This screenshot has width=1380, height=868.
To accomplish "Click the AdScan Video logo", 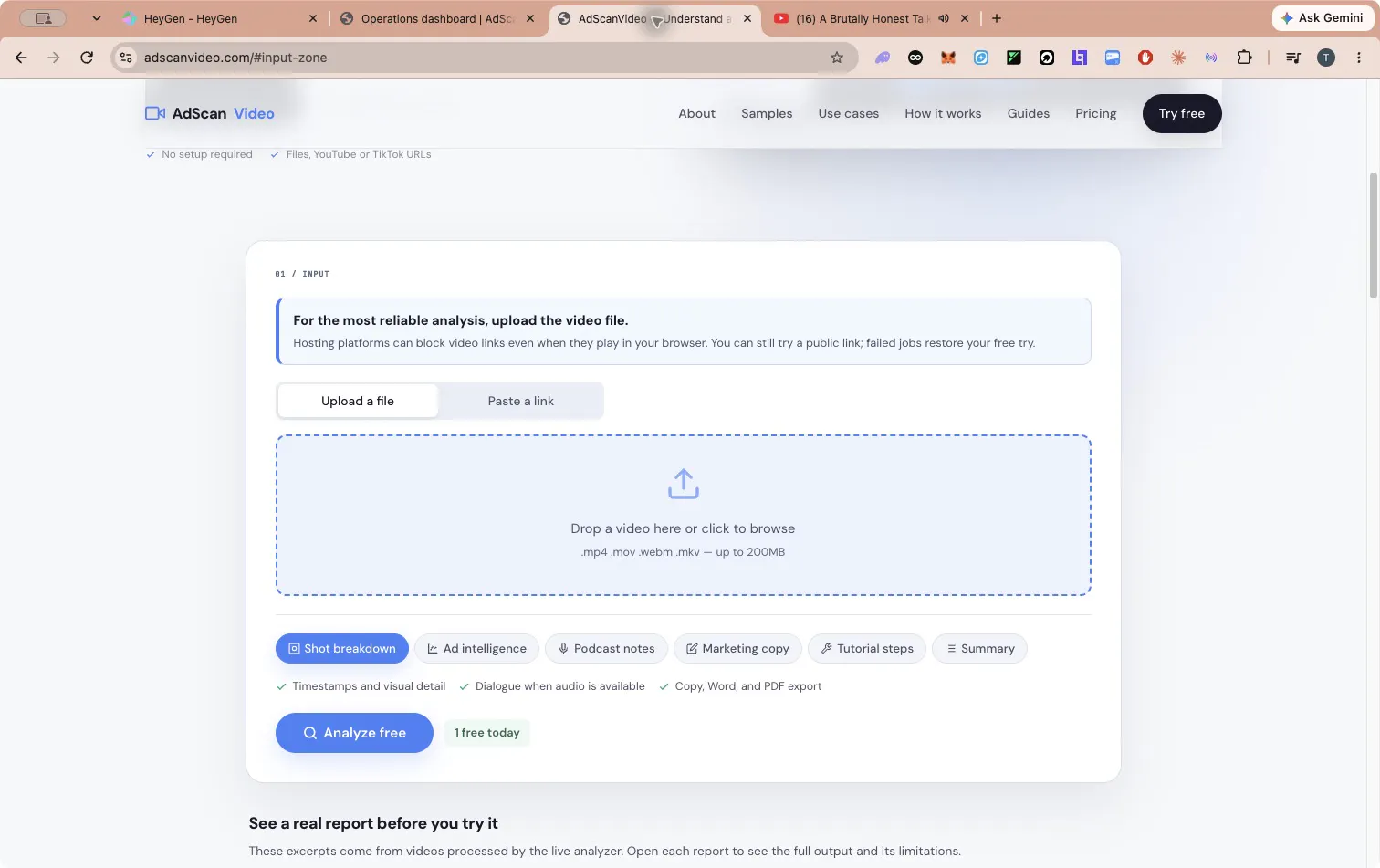I will (210, 113).
